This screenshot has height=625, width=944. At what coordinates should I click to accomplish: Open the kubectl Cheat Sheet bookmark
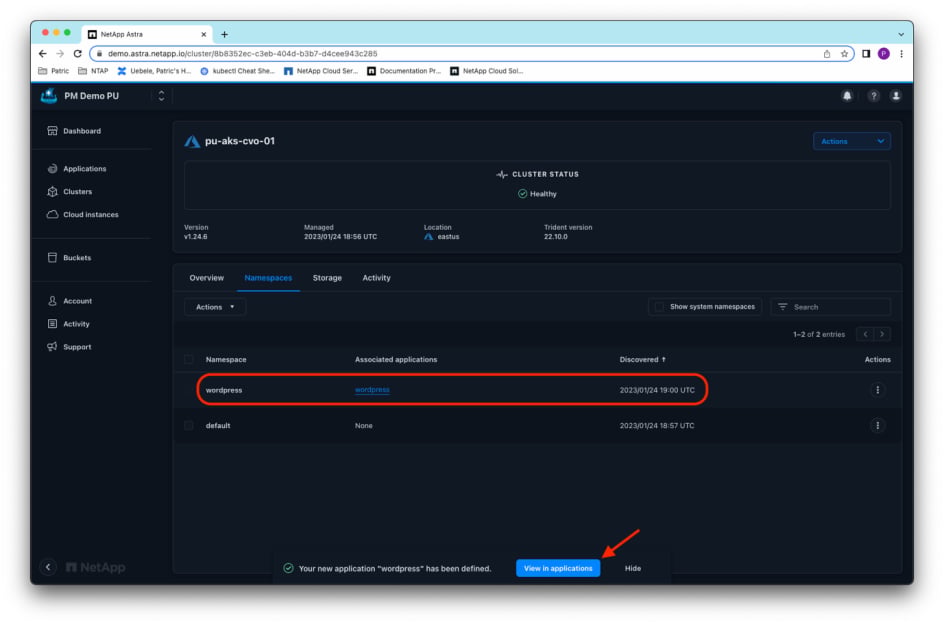pos(237,71)
